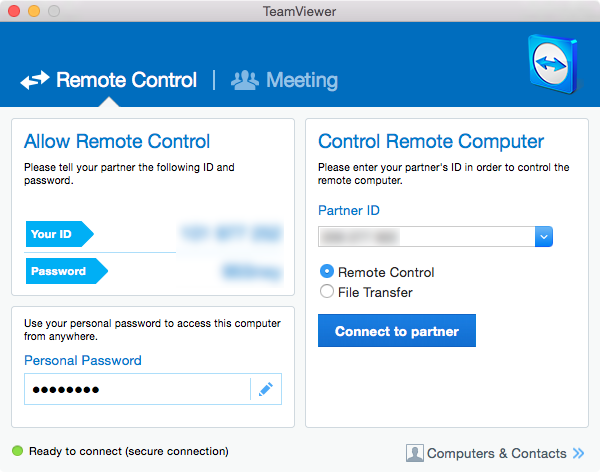Close the TeamViewer window
Image resolution: width=600 pixels, height=472 pixels.
(14, 11)
